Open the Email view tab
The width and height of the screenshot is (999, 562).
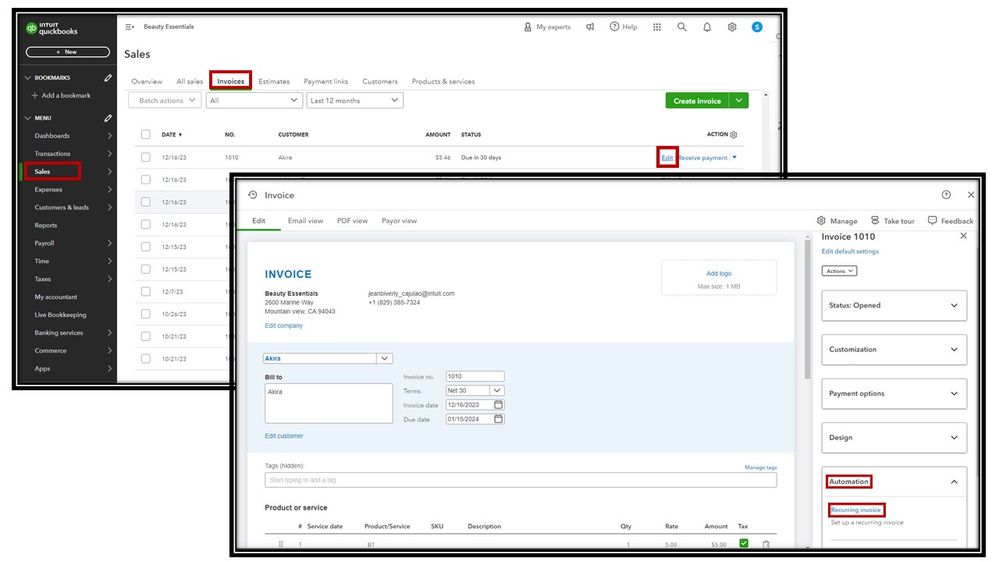tap(305, 220)
